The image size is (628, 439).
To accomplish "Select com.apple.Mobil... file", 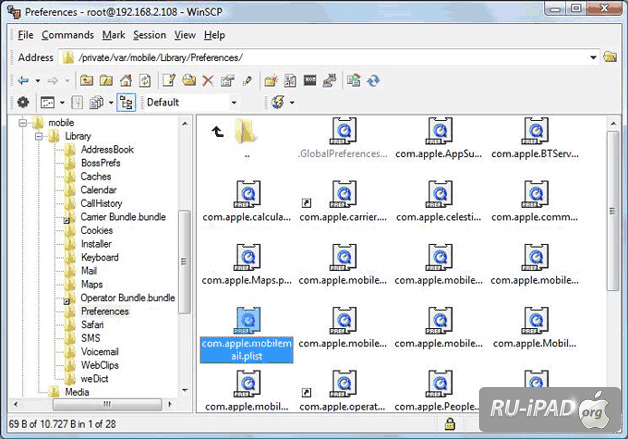I will (x=535, y=327).
